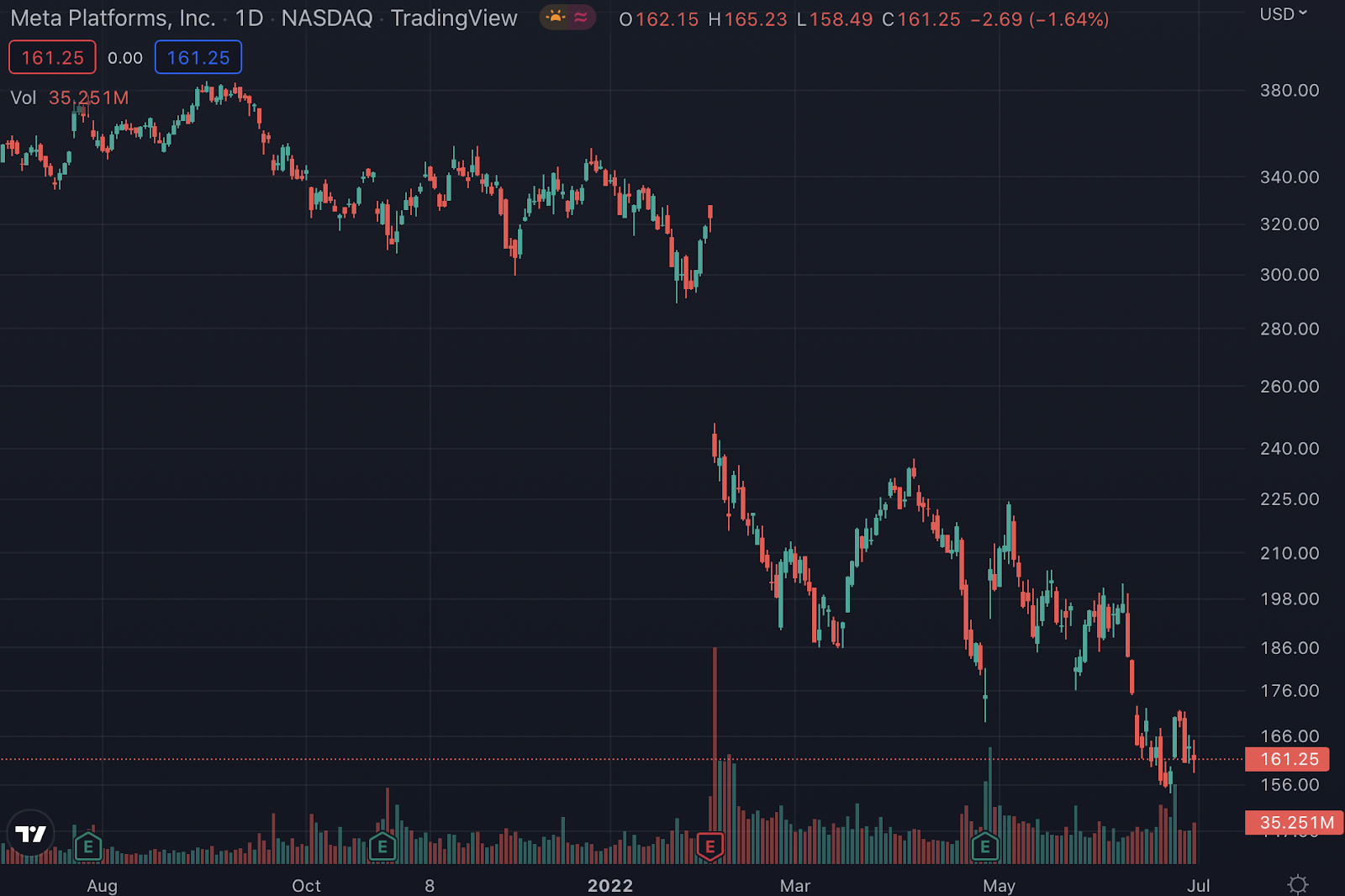Click the Mar label on time axis
This screenshot has width=1345, height=896.
[795, 885]
